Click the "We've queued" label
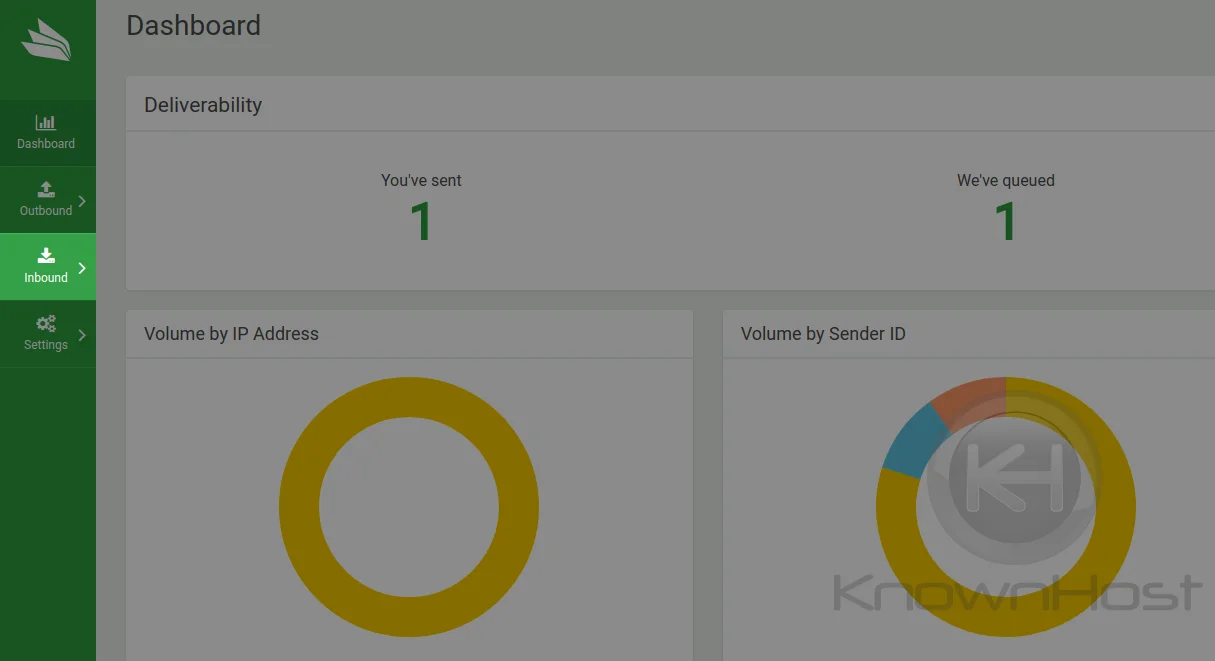This screenshot has height=661, width=1215. [1006, 181]
